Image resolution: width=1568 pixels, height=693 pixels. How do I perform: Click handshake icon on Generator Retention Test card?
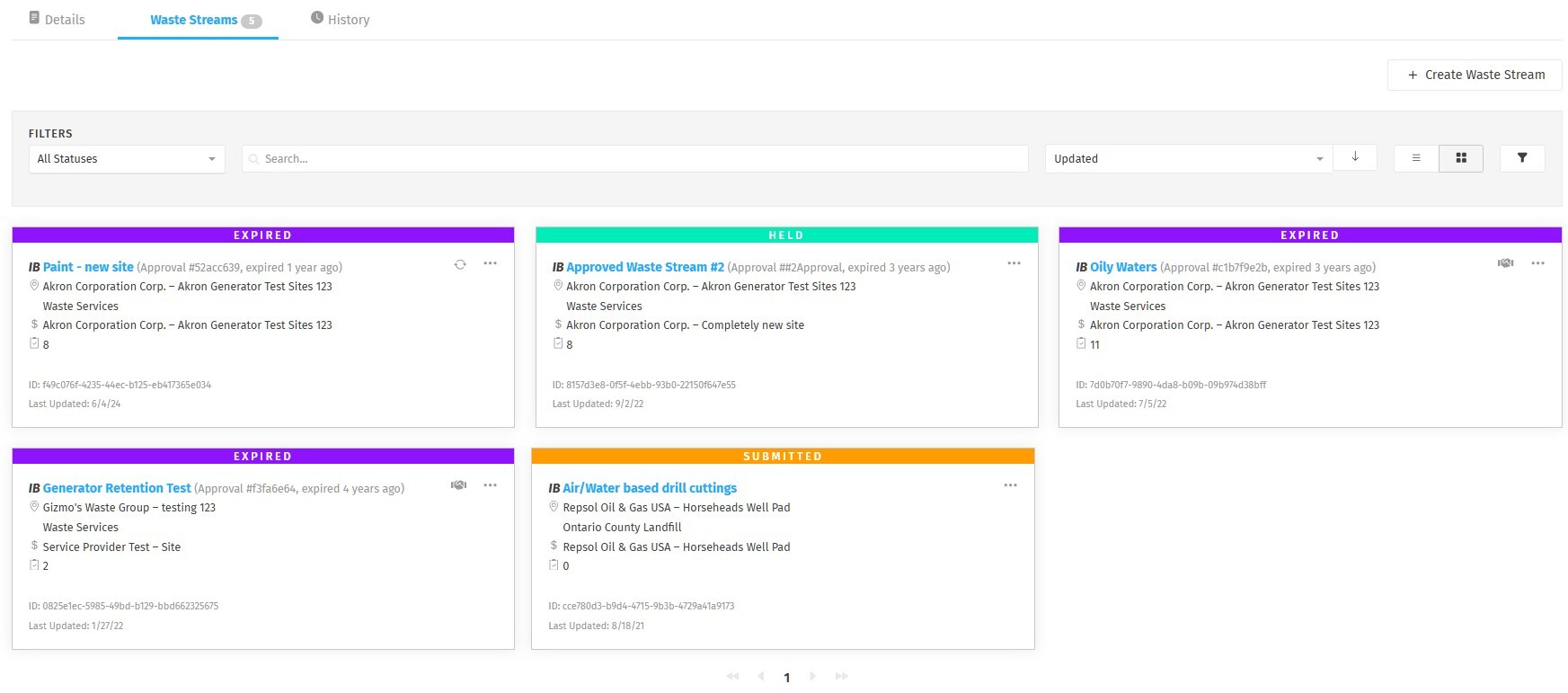458,485
